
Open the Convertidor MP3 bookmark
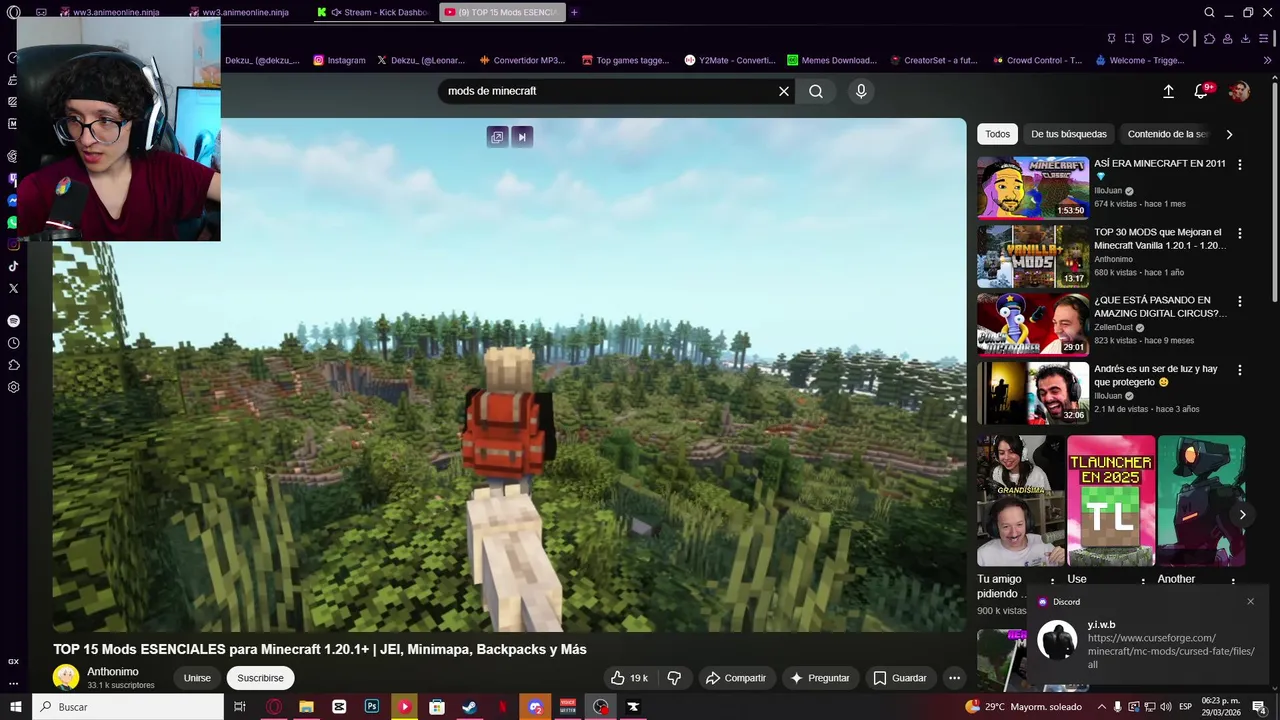coord(522,60)
